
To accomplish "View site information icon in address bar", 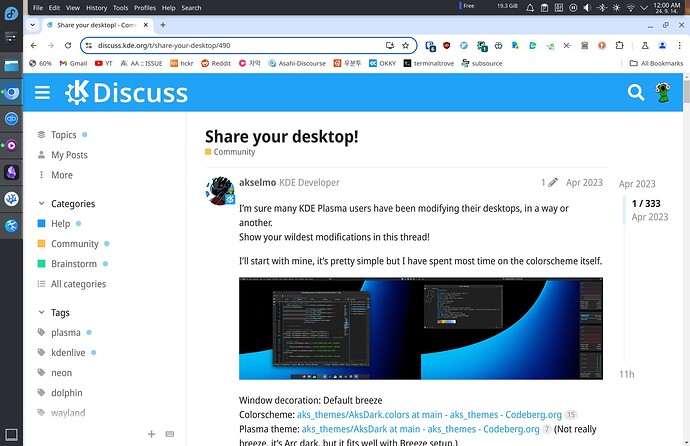I will (88, 45).
